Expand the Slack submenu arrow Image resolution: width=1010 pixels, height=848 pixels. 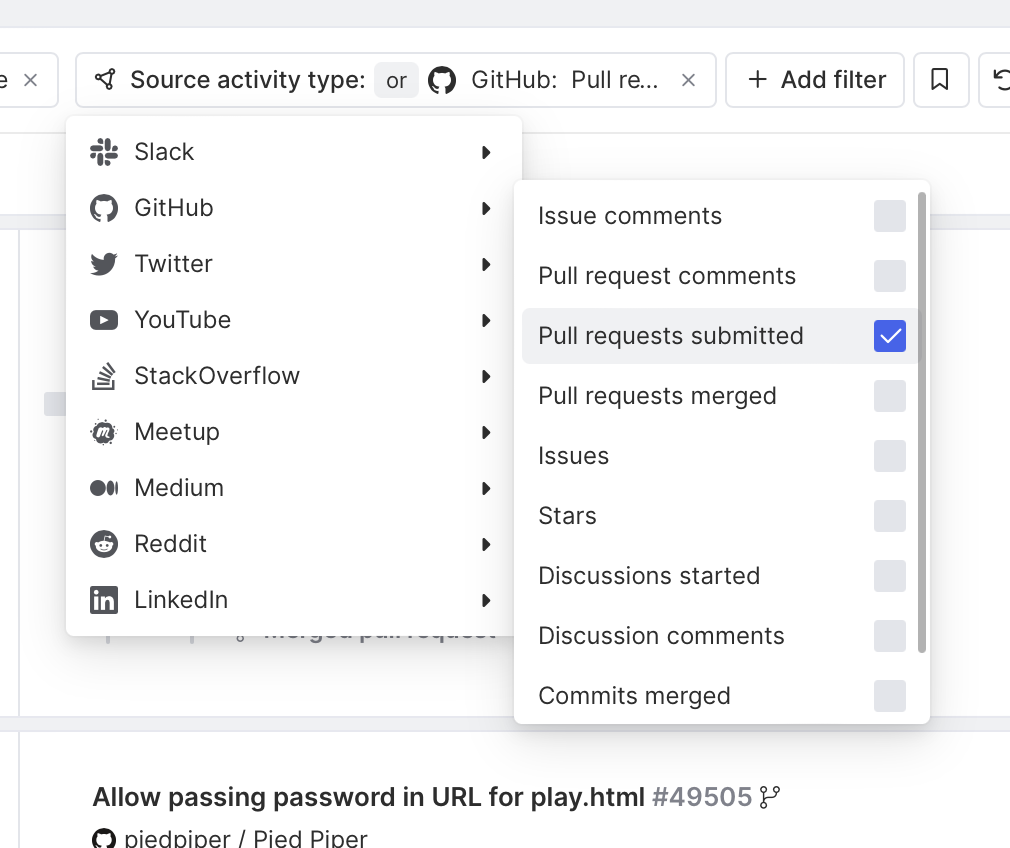pos(486,152)
